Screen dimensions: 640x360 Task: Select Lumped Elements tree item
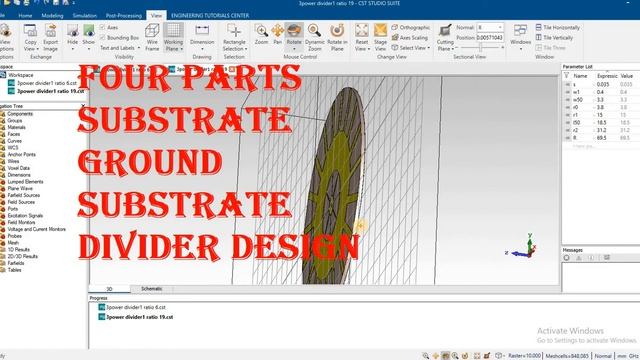pos(25,182)
